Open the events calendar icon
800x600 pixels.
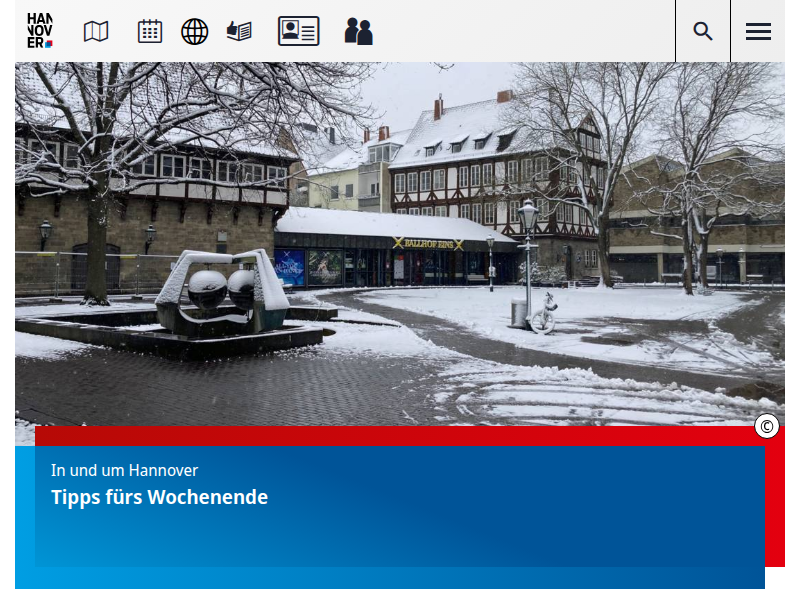[x=150, y=31]
